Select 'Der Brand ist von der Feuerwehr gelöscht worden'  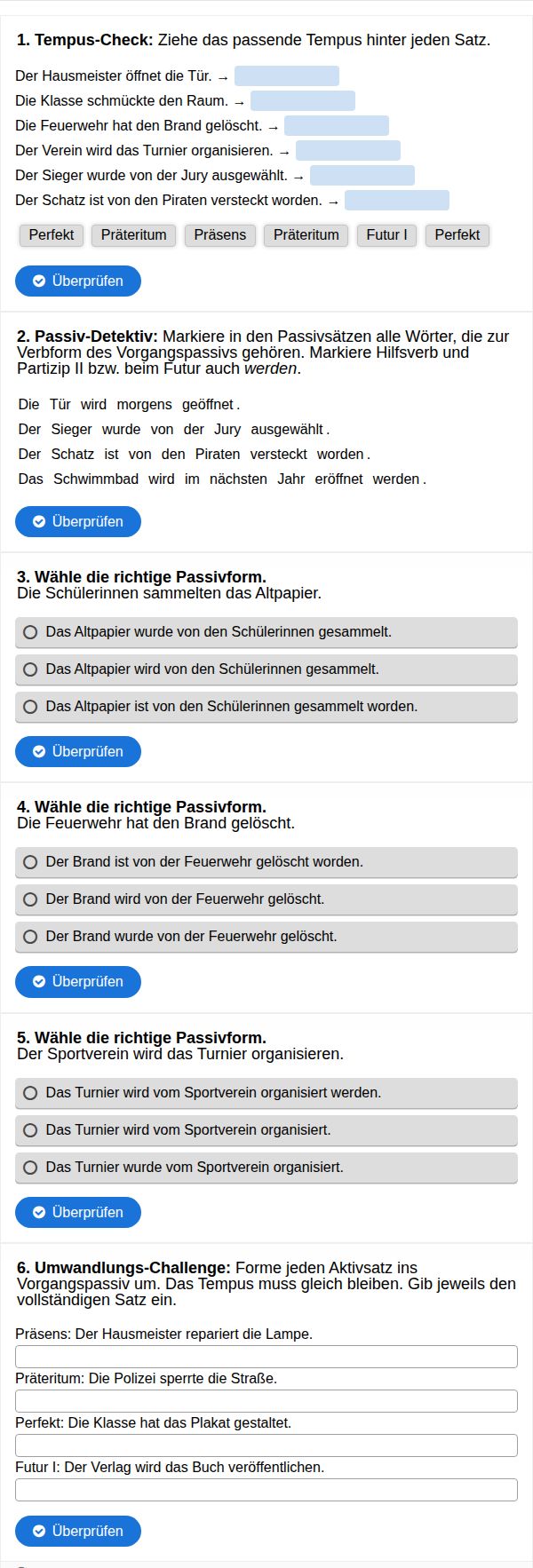[x=266, y=862]
